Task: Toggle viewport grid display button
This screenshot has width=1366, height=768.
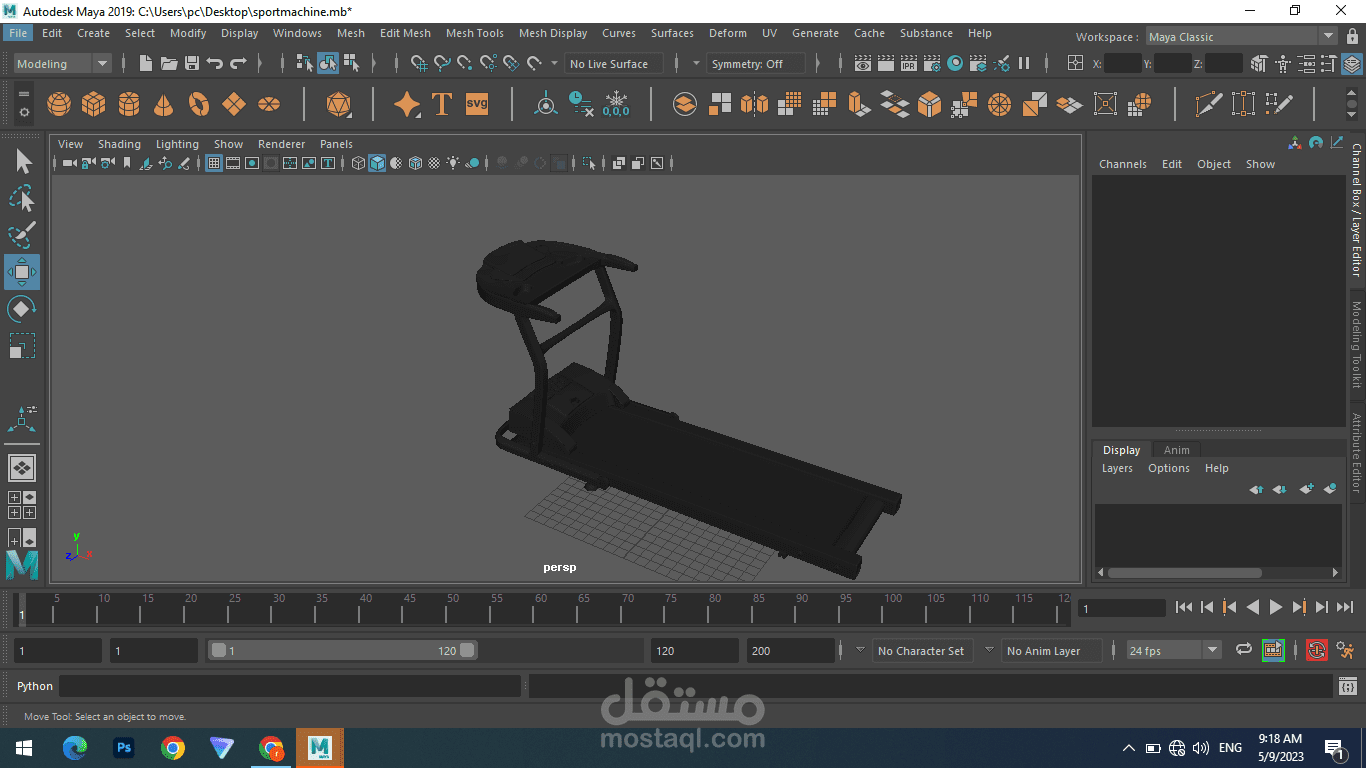Action: pos(214,163)
